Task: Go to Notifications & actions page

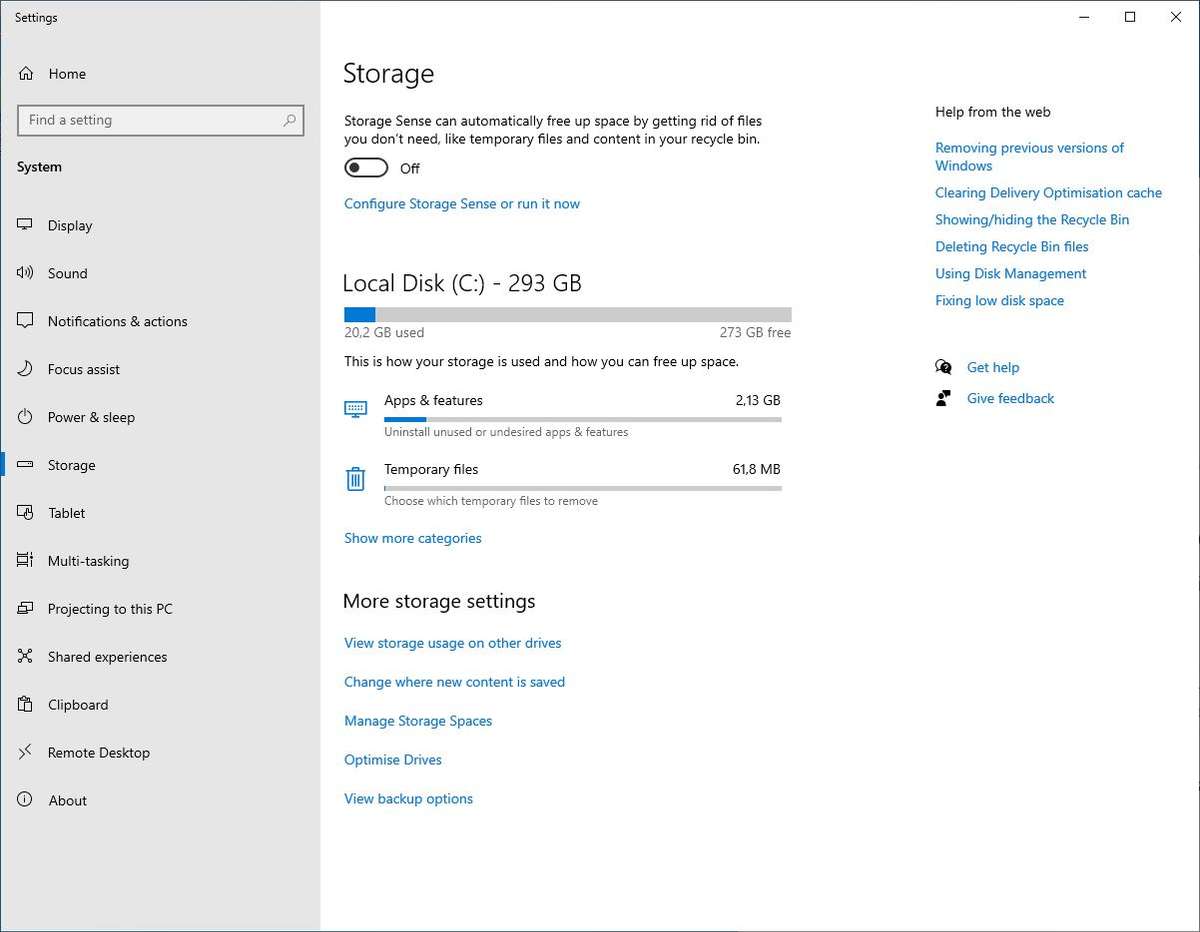Action: [x=117, y=321]
